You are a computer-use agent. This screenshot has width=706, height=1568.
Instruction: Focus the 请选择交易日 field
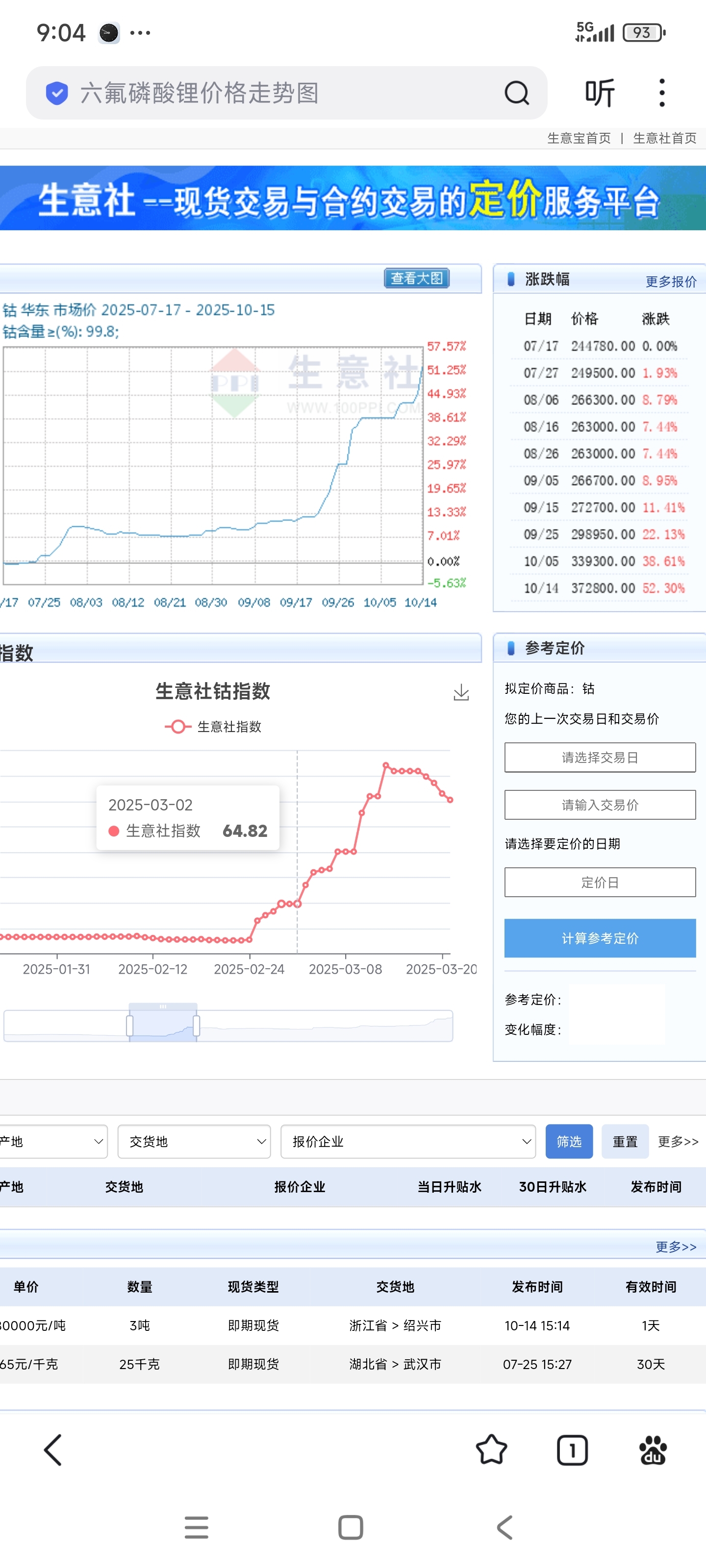600,757
